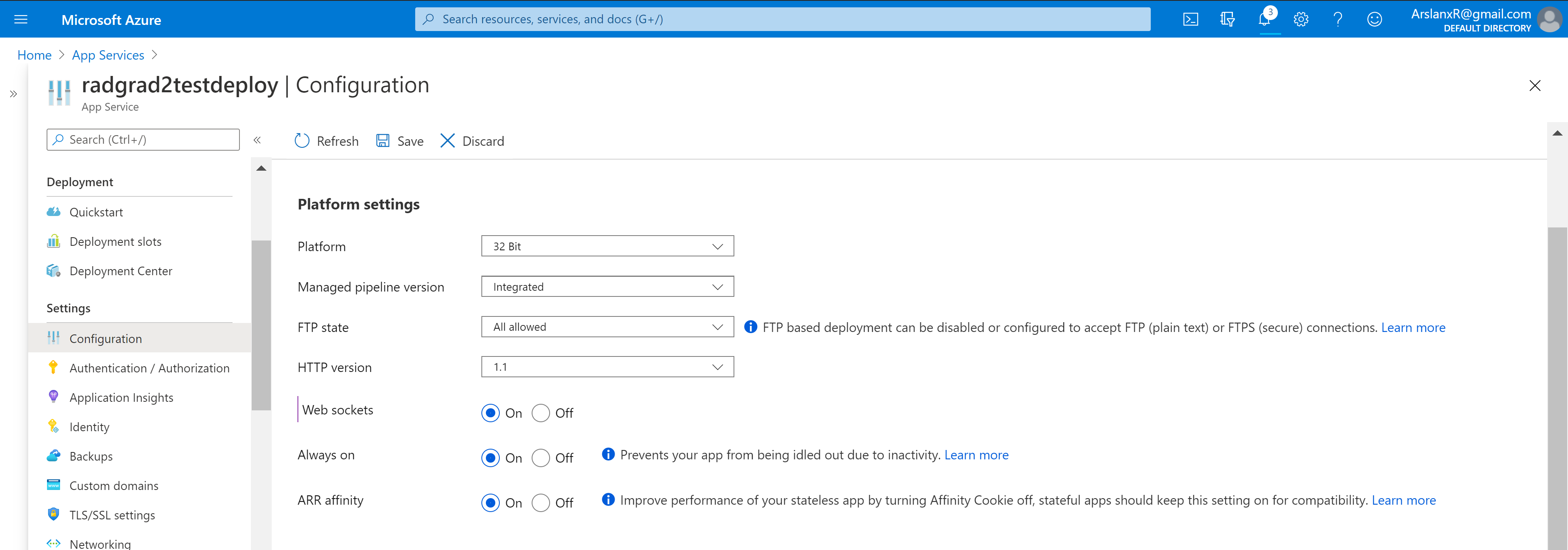Image resolution: width=1568 pixels, height=550 pixels.
Task: Click the Quickstart icon
Action: (54, 212)
